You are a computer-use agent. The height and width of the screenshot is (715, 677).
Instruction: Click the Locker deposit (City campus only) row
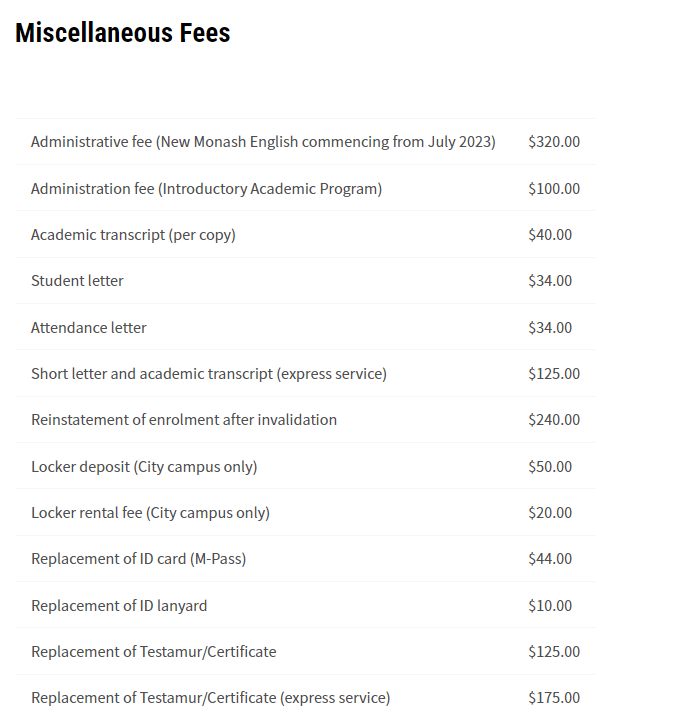(x=144, y=467)
